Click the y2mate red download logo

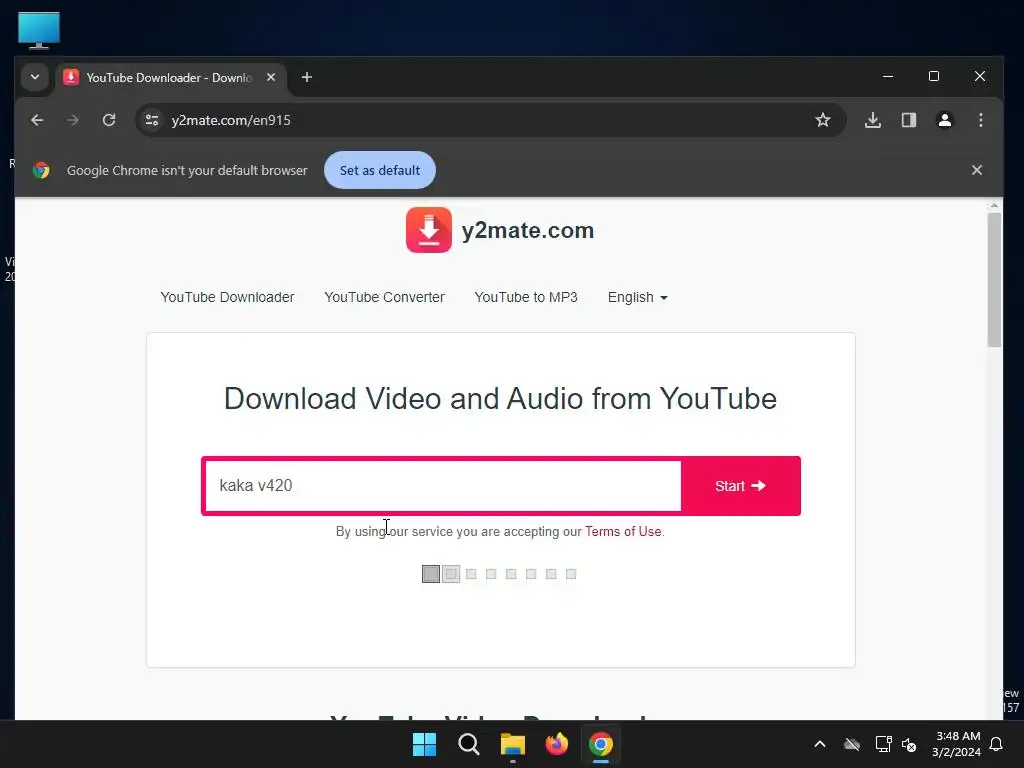428,230
